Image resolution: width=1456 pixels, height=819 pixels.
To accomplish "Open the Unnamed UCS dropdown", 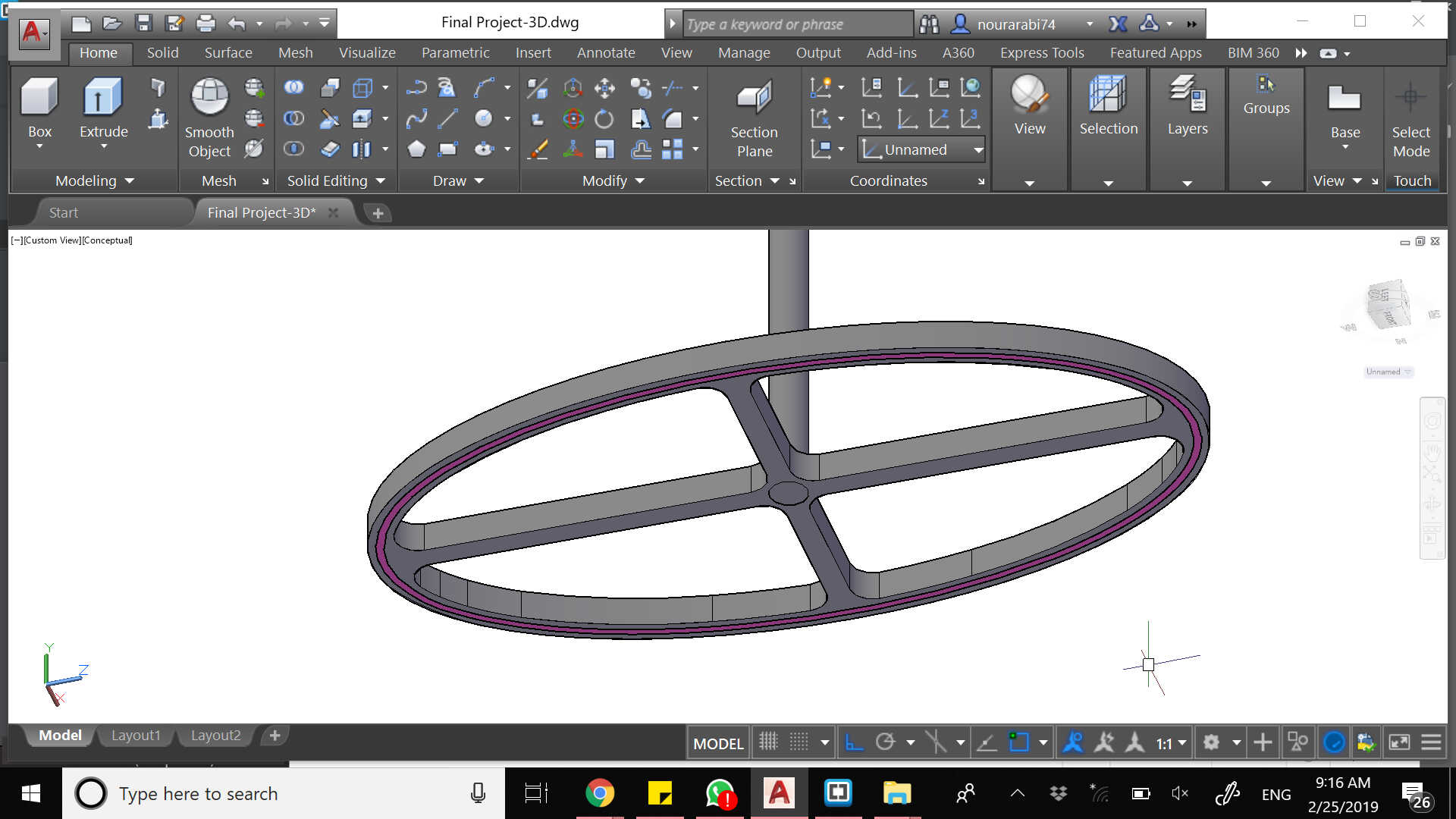I will coord(978,150).
